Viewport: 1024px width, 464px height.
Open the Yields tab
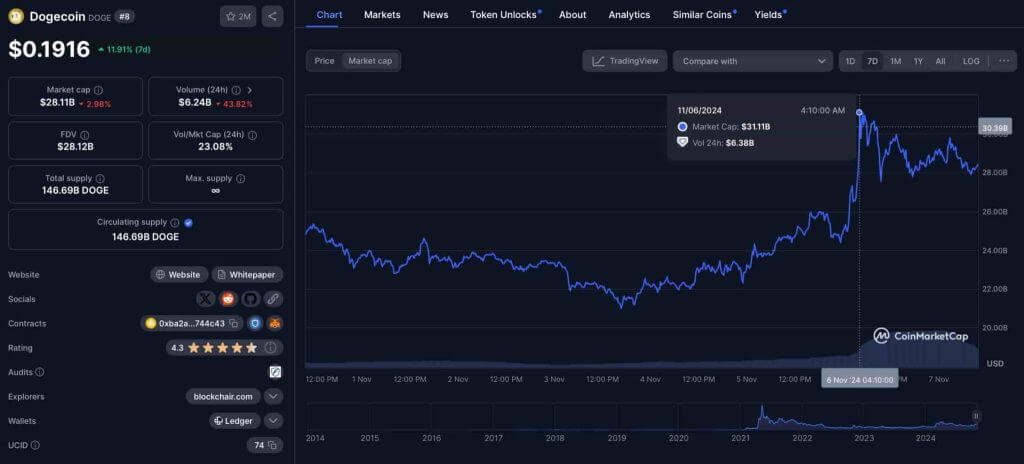click(x=768, y=14)
